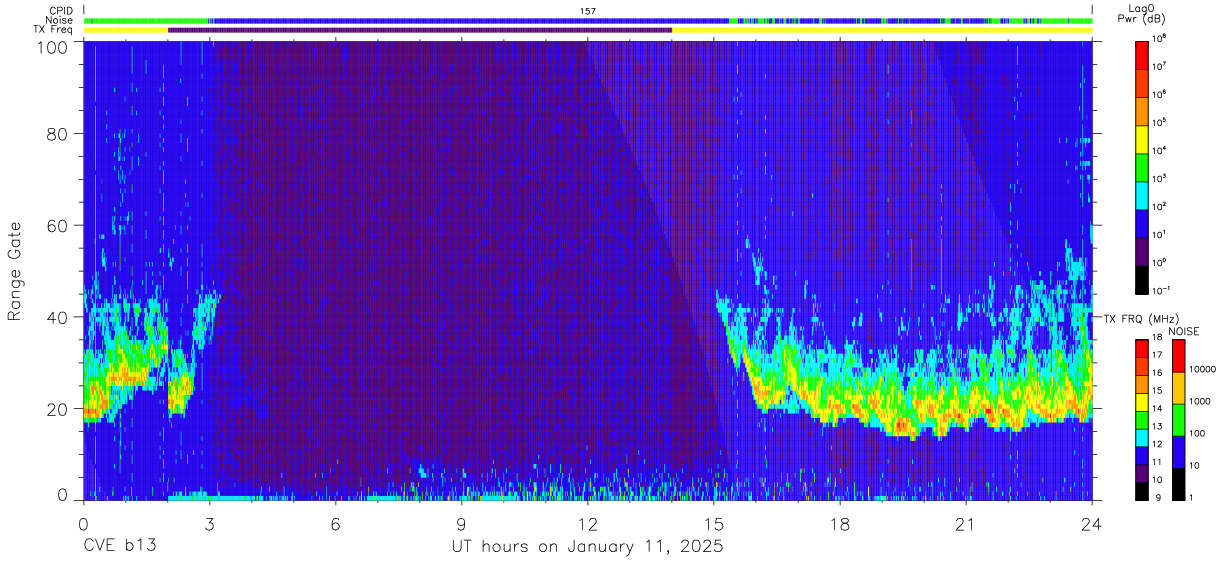Click the TX Freq strip label
This screenshot has width=1228, height=567.
pyautogui.click(x=54, y=30)
